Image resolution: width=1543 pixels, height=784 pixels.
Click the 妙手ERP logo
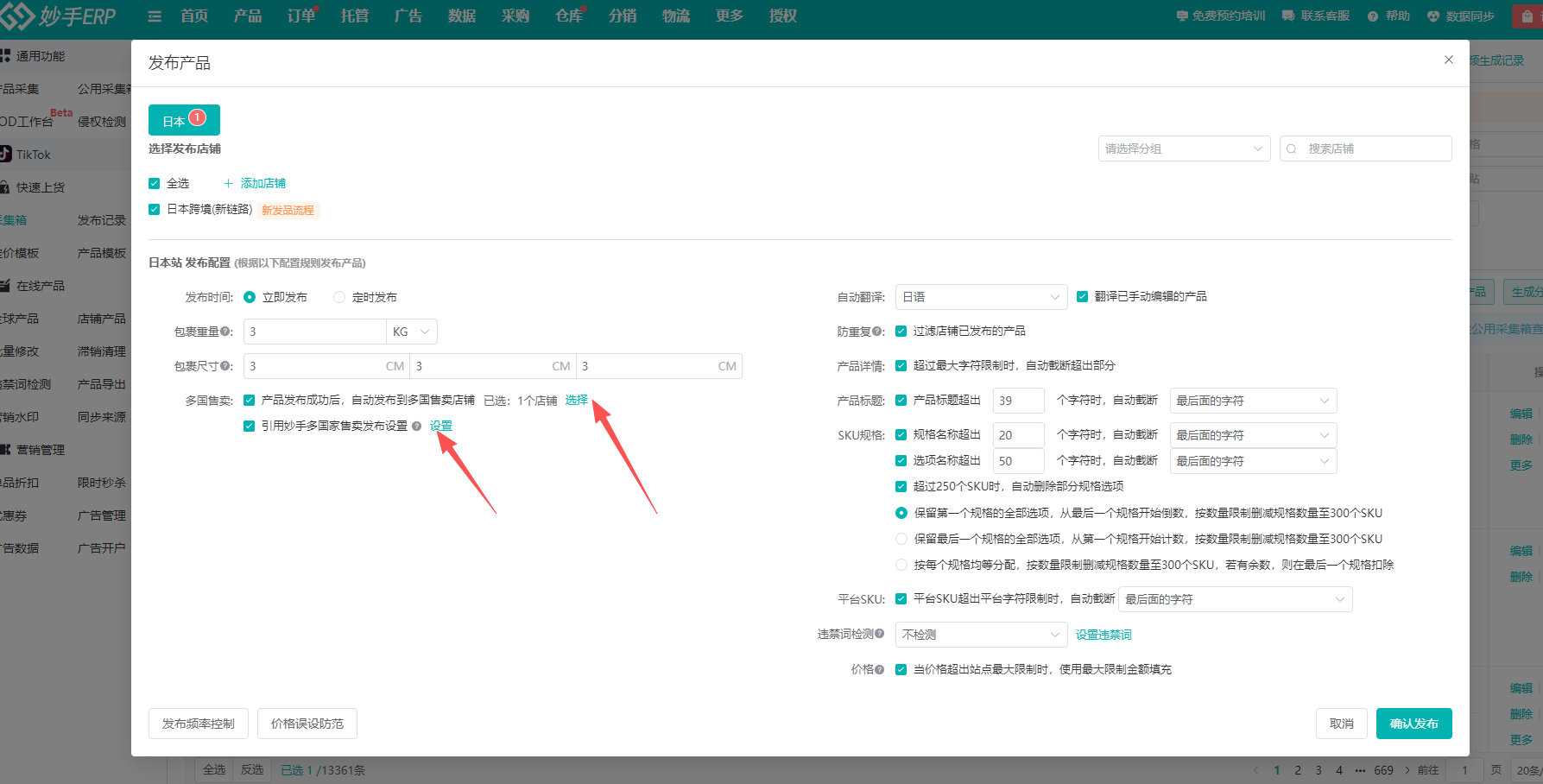pos(58,16)
